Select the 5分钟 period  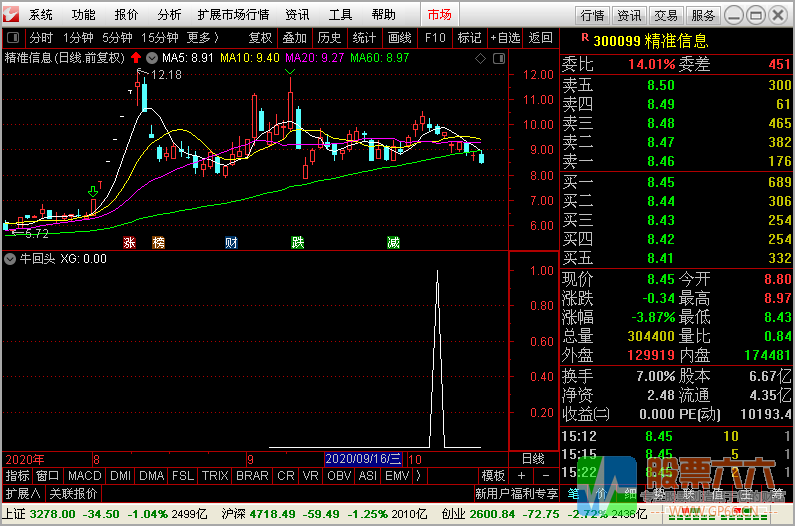coord(117,38)
